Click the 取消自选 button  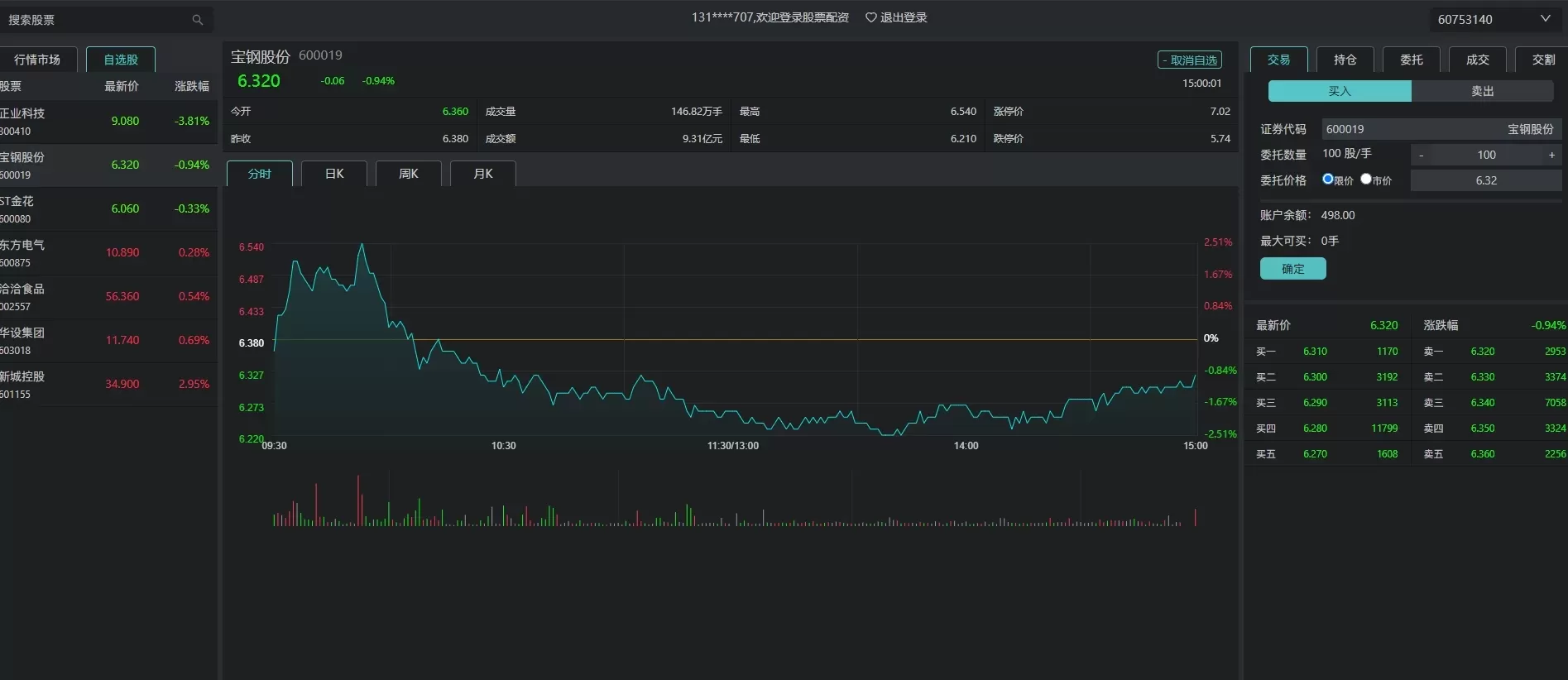(x=1189, y=60)
